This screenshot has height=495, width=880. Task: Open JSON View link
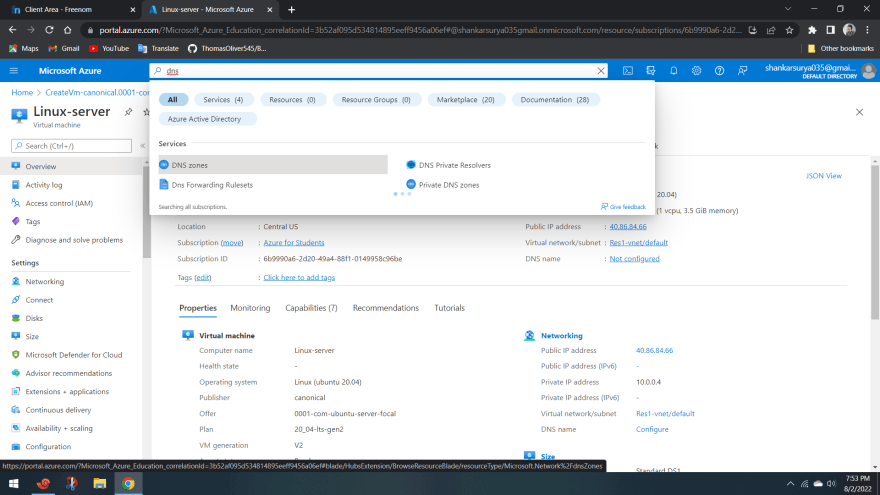(824, 176)
